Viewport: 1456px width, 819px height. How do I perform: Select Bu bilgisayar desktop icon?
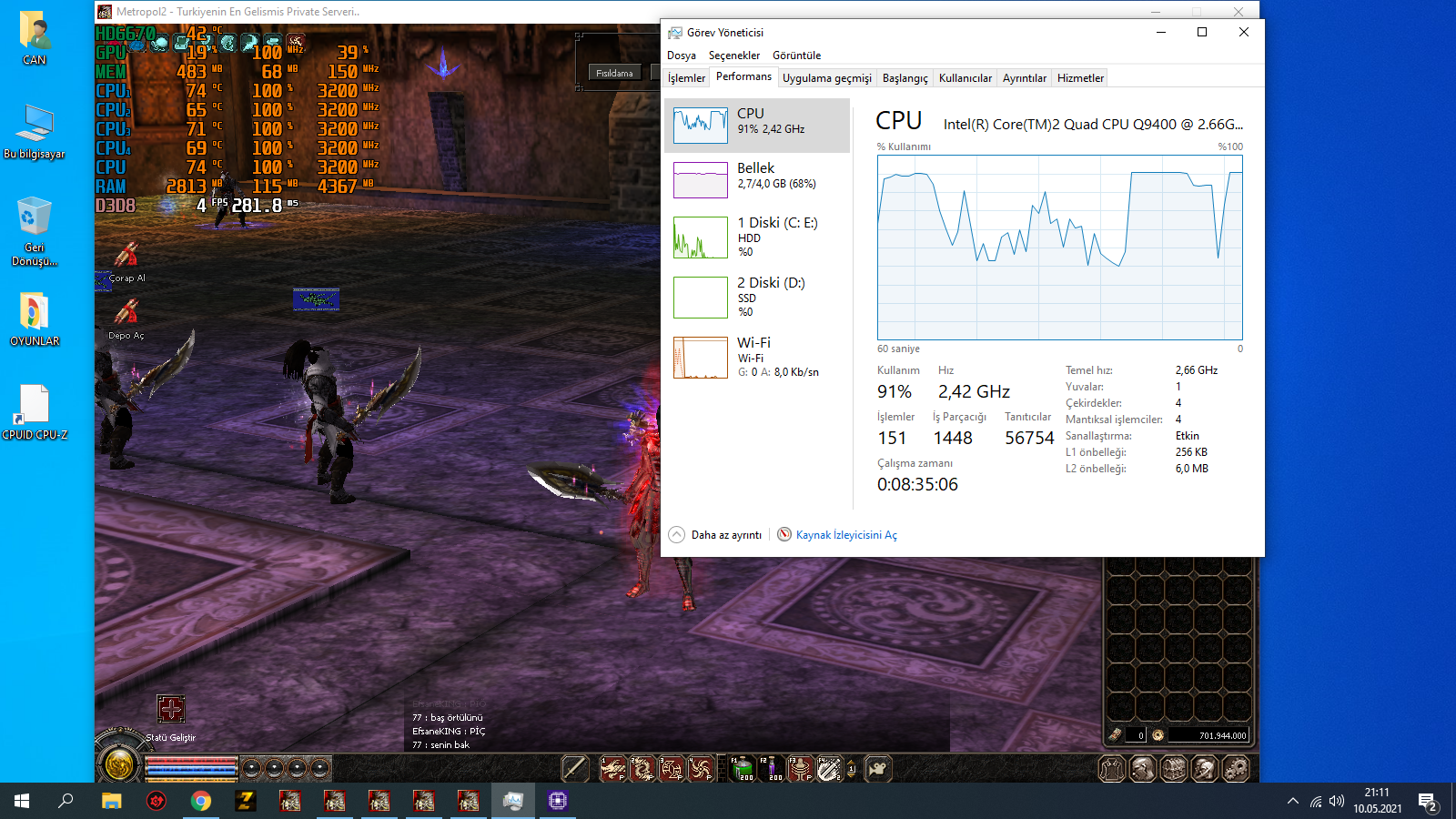point(35,132)
